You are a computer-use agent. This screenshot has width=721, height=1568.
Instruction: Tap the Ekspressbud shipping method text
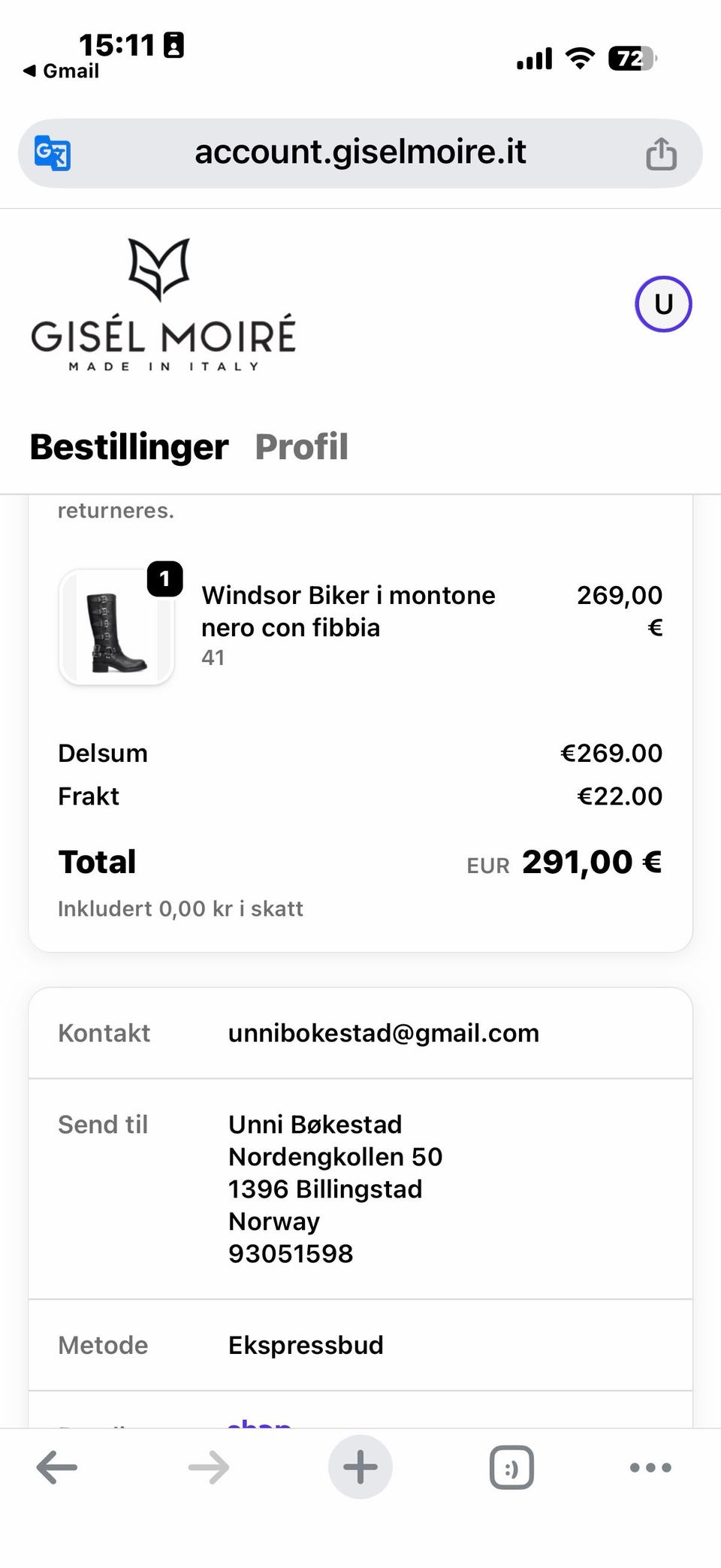(x=306, y=1345)
